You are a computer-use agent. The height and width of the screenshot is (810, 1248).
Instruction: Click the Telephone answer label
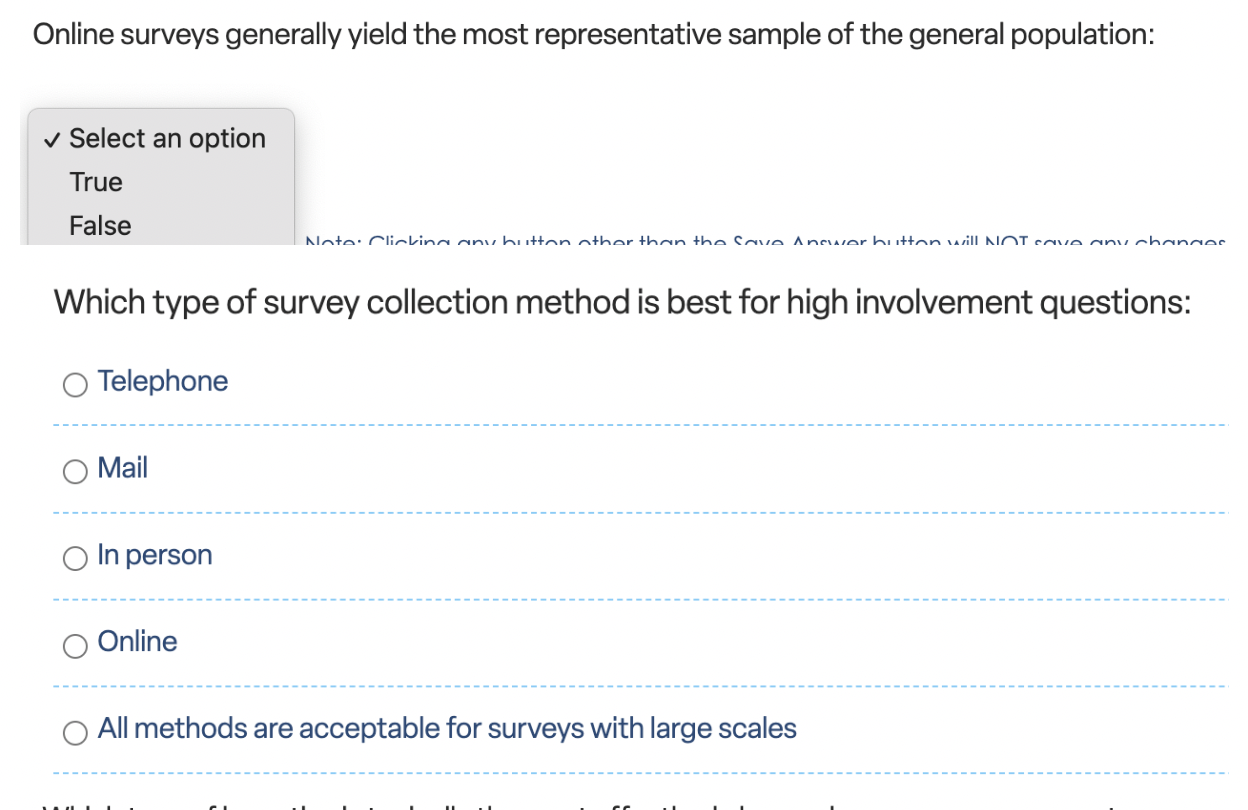pos(163,381)
